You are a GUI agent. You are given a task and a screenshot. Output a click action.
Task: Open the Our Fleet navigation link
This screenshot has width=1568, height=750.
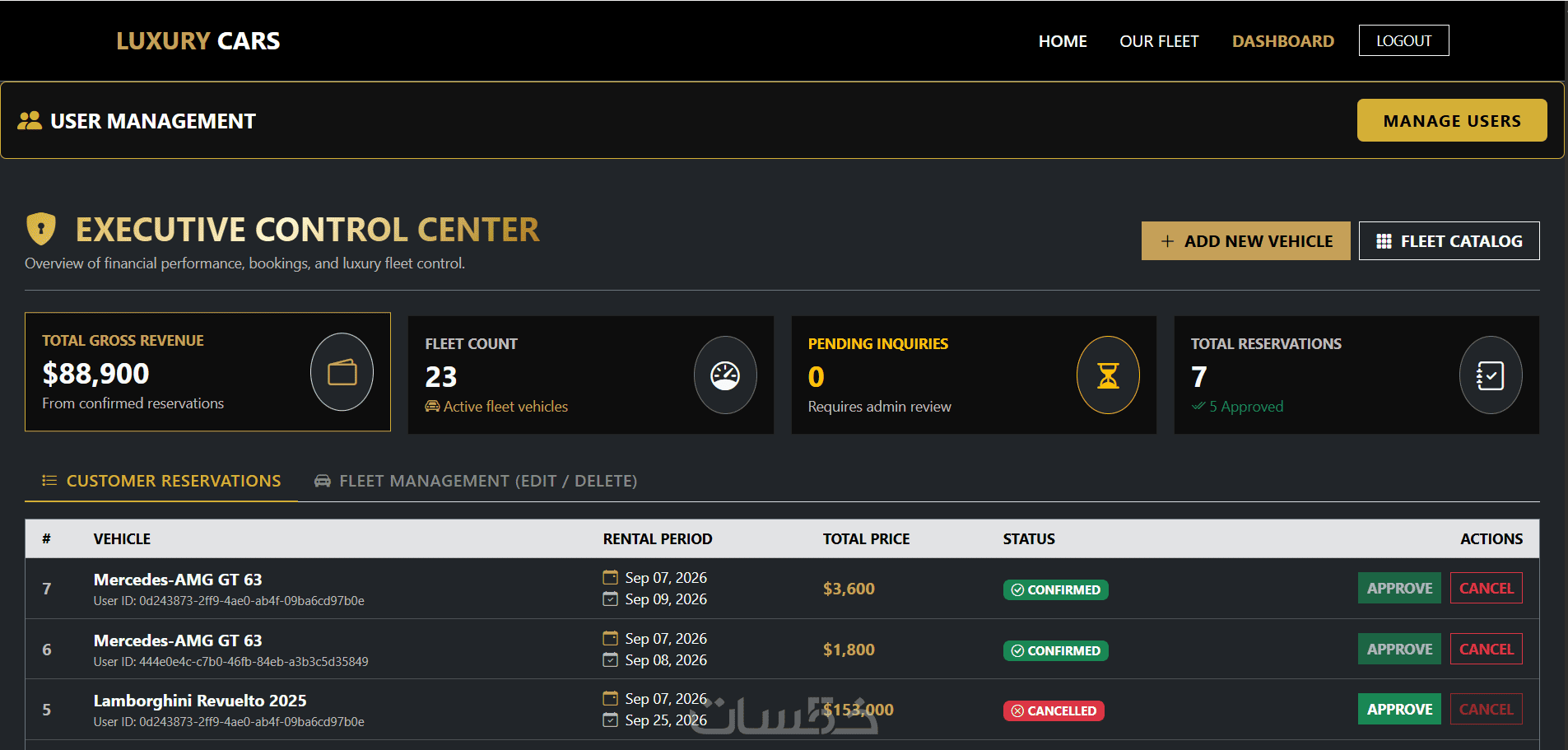click(1159, 41)
